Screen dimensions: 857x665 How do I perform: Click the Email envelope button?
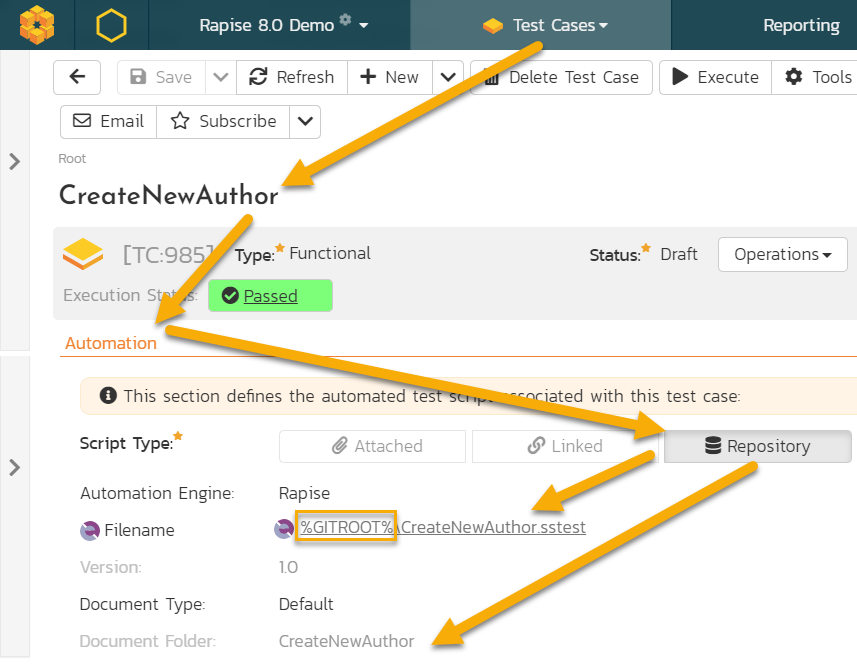(109, 121)
